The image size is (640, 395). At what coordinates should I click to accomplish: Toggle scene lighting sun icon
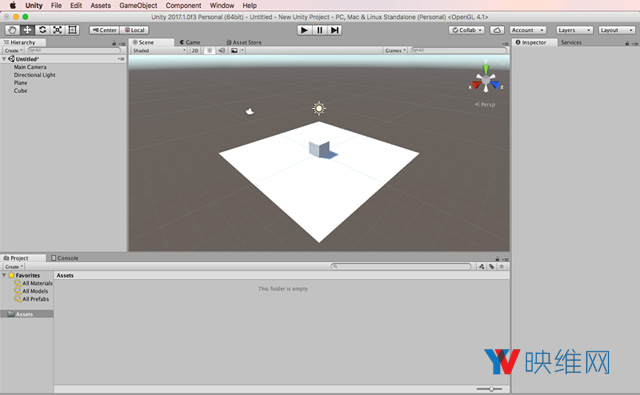click(x=209, y=51)
